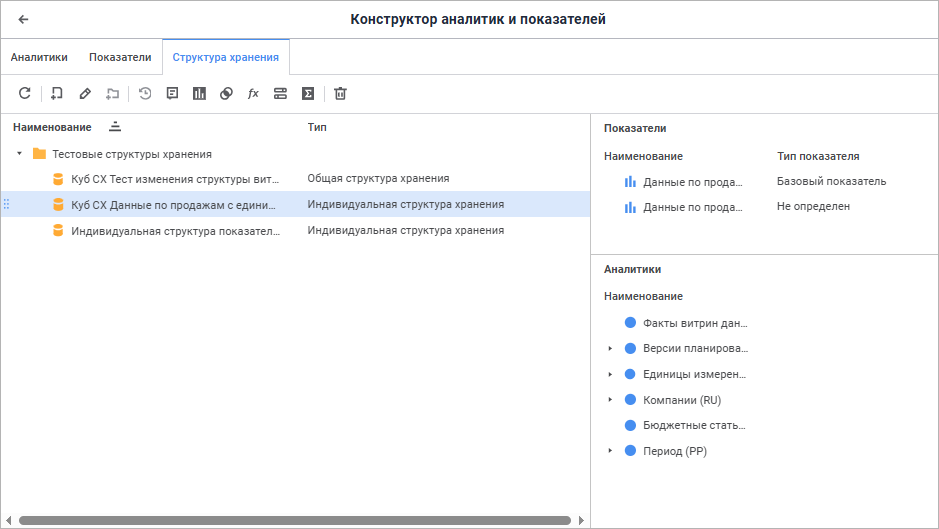The height and width of the screenshot is (529, 939).
Task: Click the pencil edit icon
Action: [85, 93]
